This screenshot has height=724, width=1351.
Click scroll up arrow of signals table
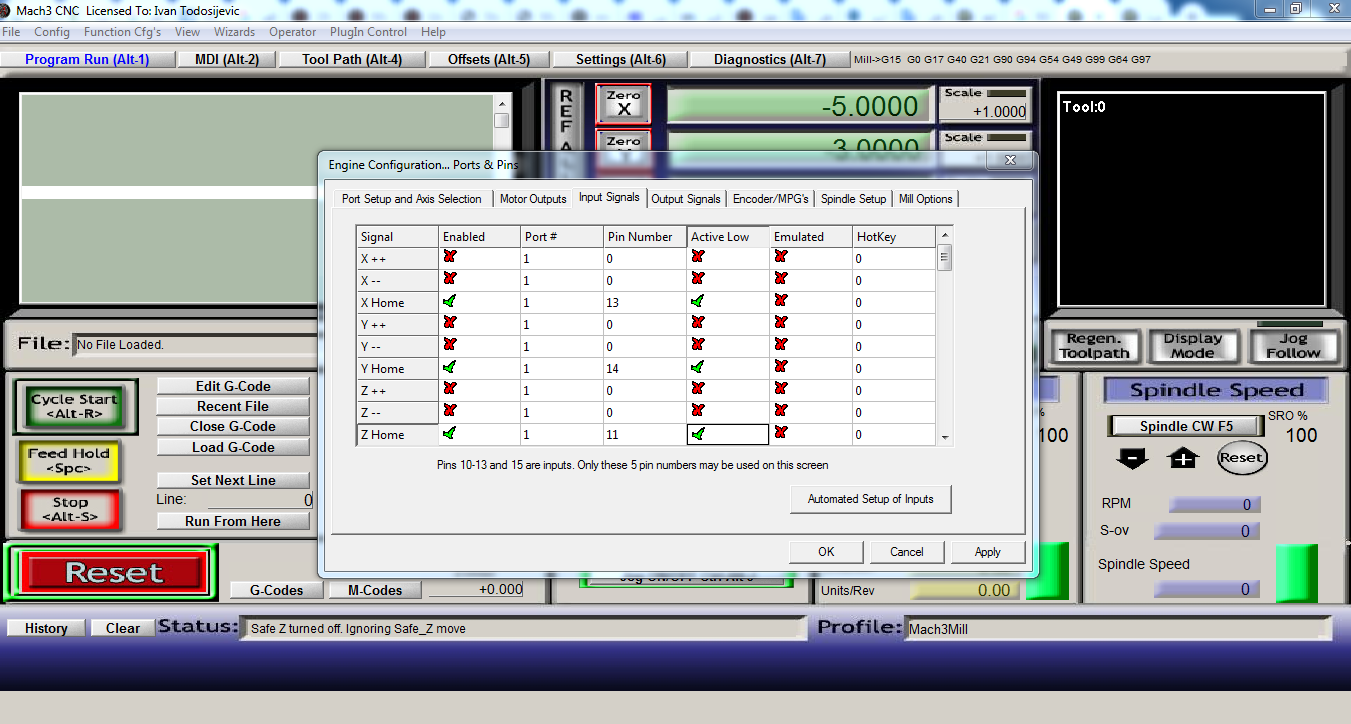[944, 236]
